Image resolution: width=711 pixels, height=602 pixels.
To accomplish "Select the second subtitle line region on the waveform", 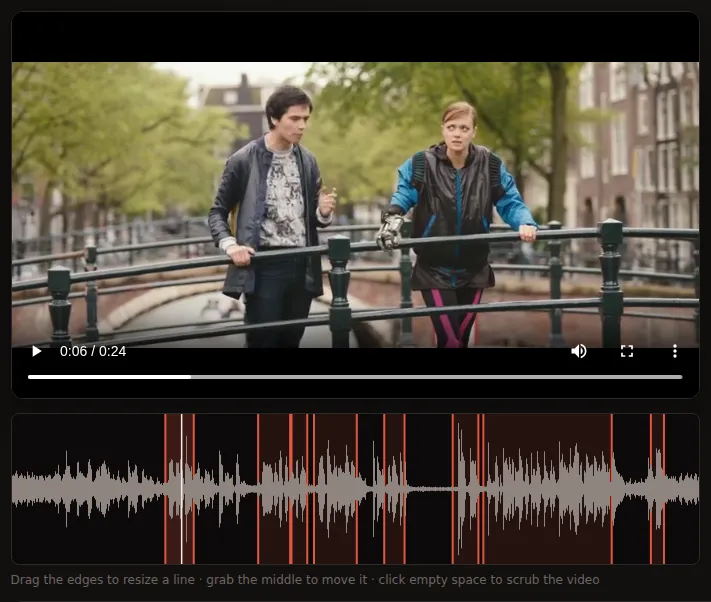I will click(x=274, y=489).
